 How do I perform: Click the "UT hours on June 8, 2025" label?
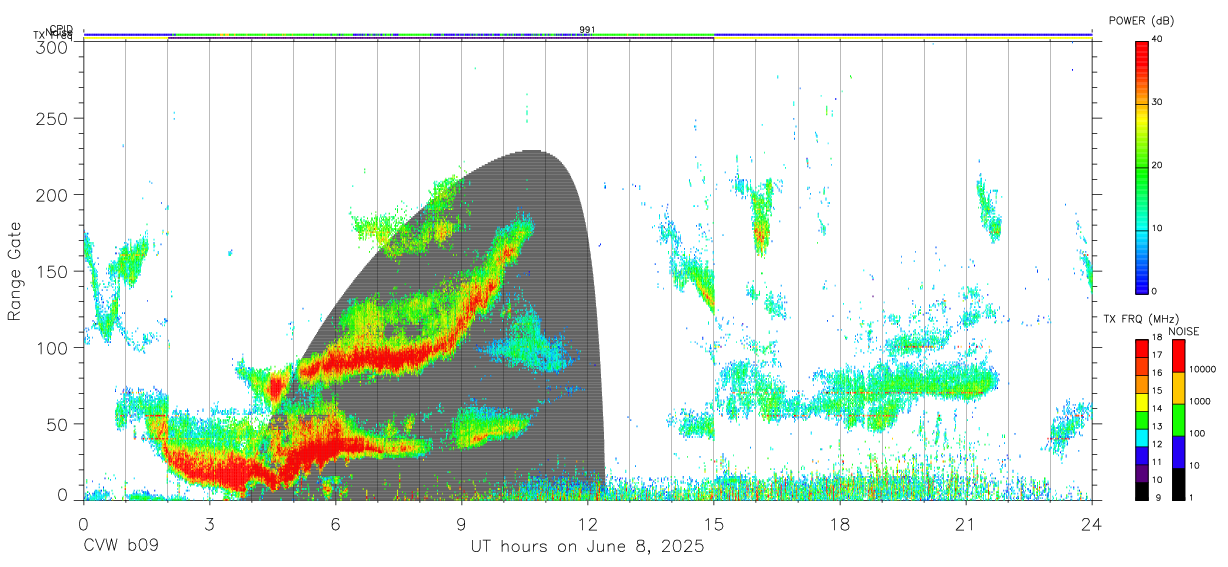click(587, 547)
